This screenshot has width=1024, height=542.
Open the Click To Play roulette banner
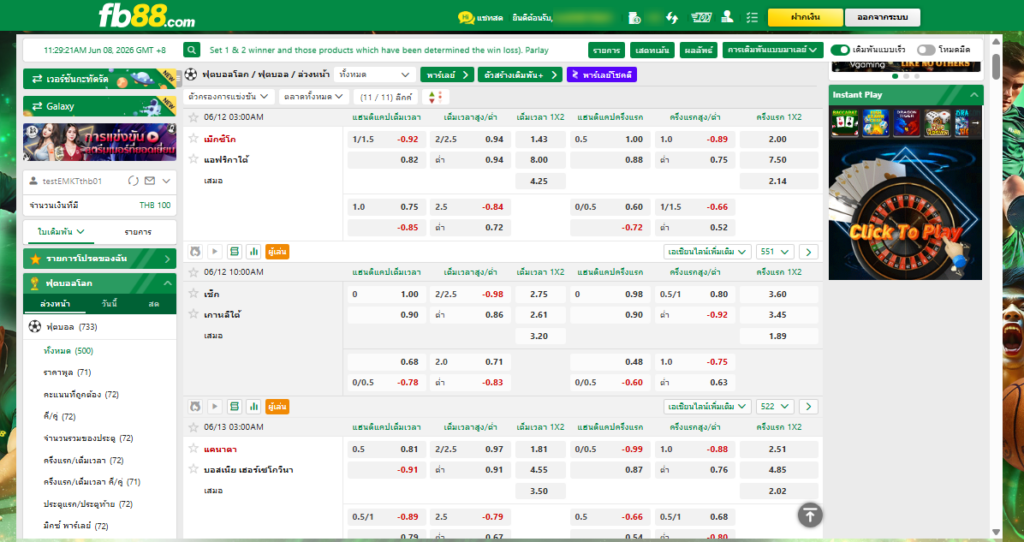pos(905,211)
